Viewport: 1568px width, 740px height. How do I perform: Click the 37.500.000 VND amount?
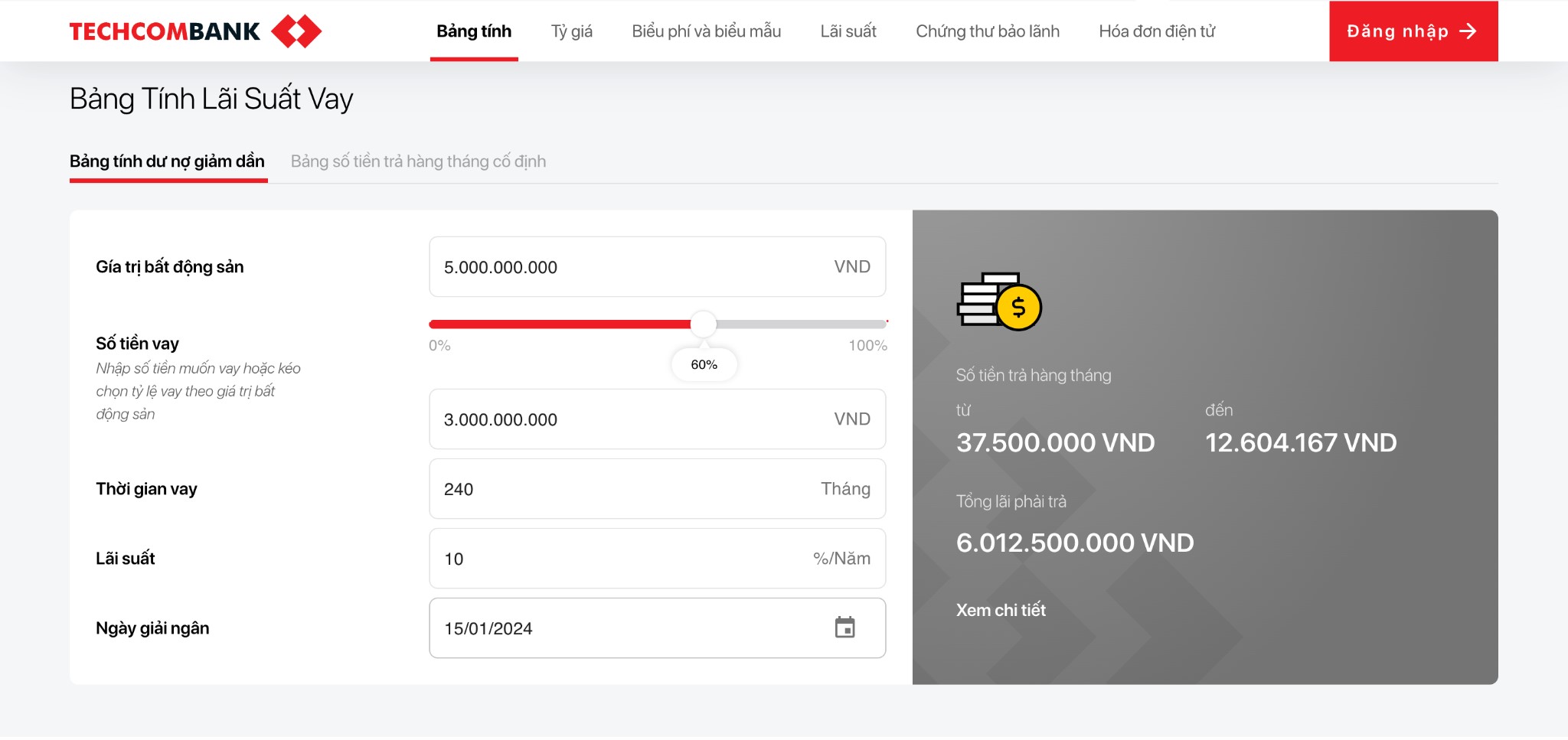[1055, 443]
